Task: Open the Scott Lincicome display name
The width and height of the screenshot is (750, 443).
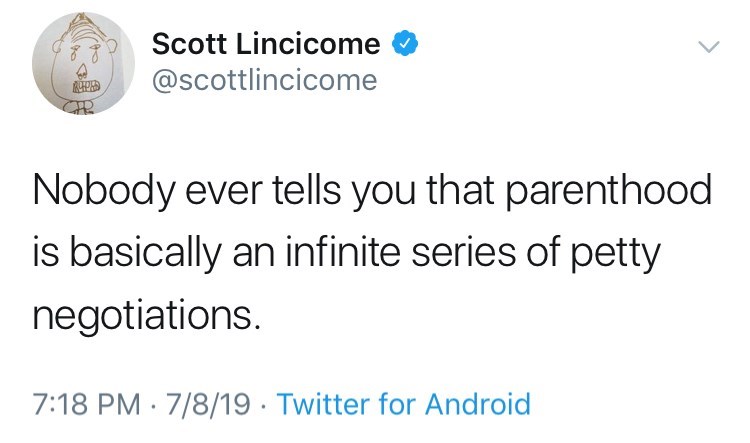Action: [265, 44]
